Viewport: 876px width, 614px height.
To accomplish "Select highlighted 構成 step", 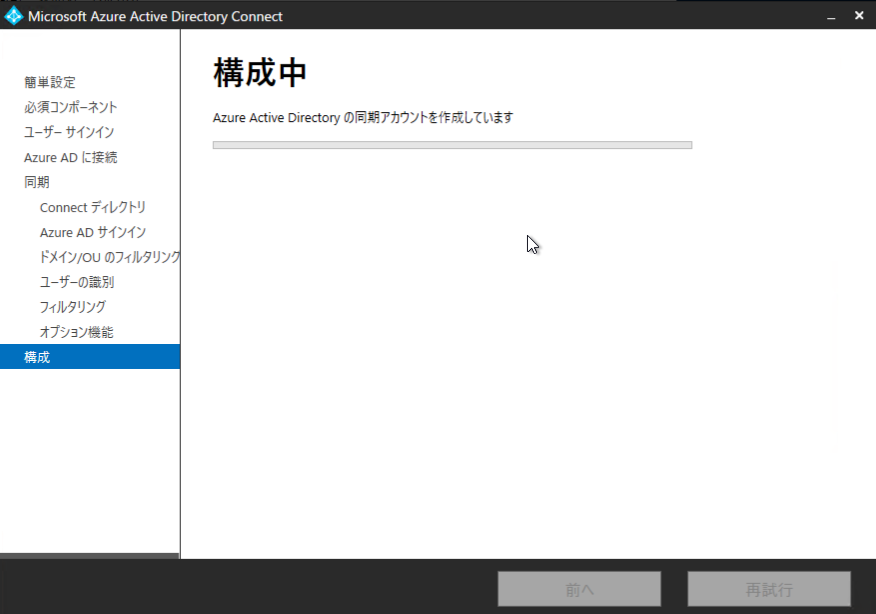I will 90,356.
